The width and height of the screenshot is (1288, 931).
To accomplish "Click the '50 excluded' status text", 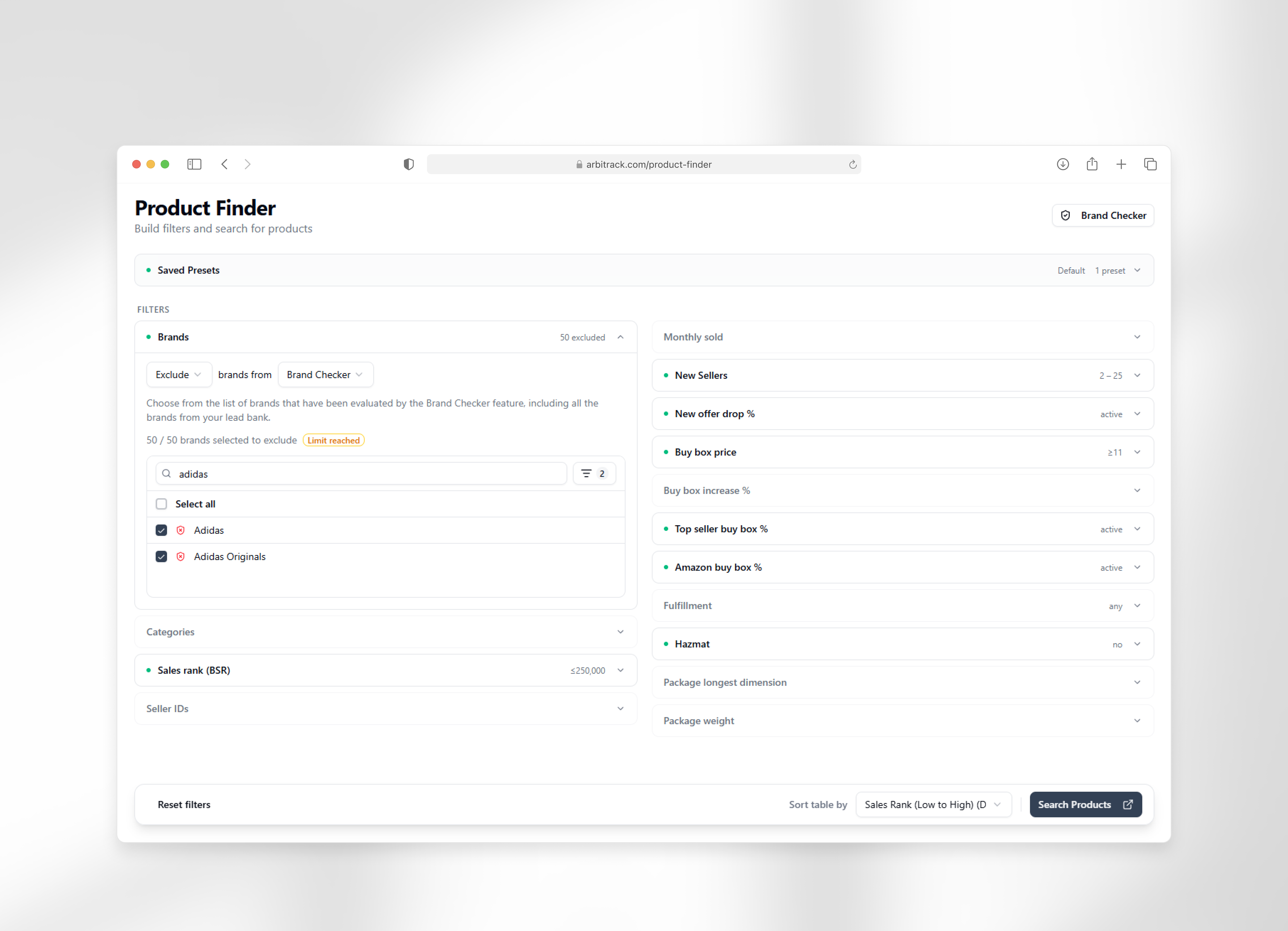I will 582,338.
